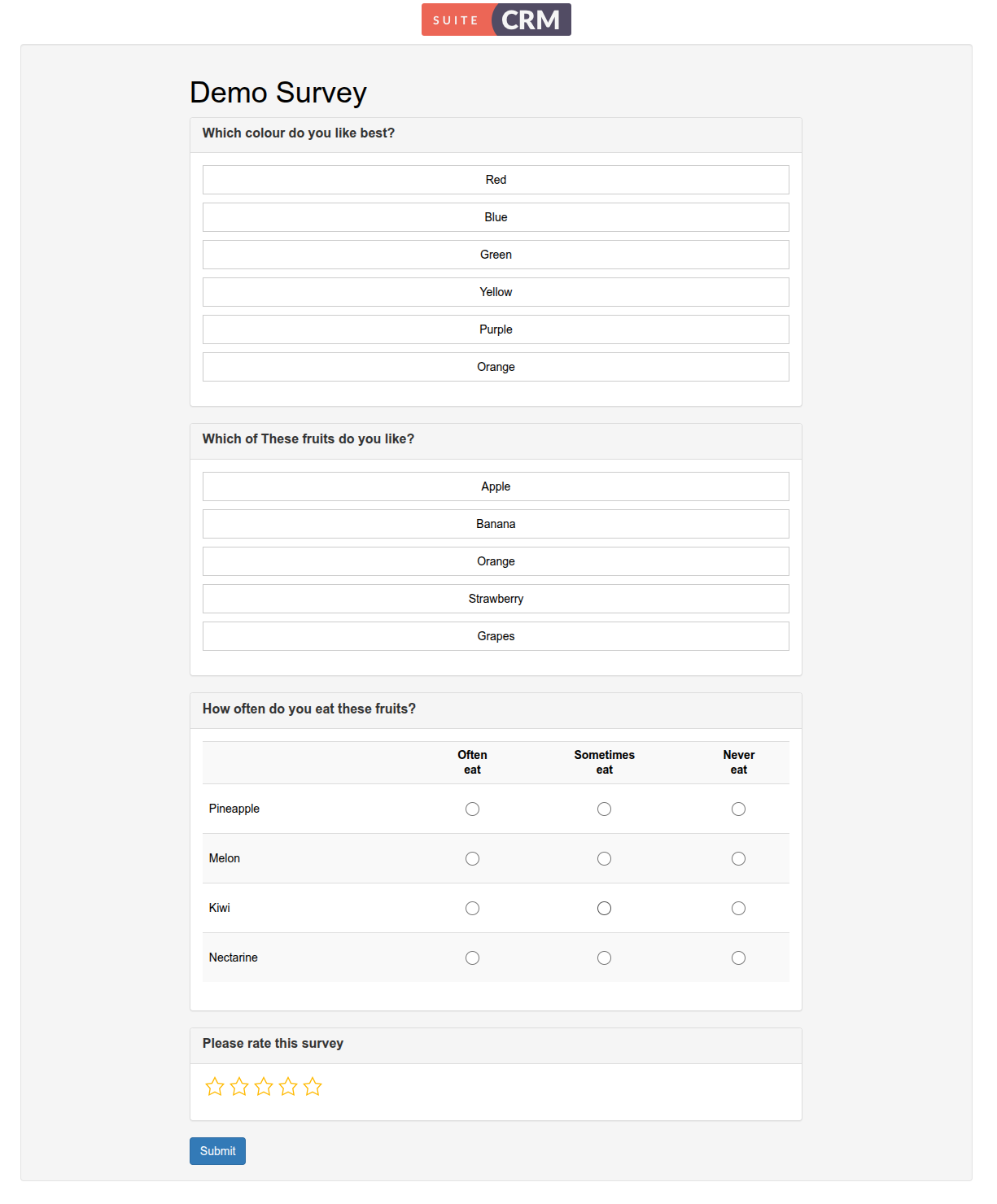Pick Purple as the colour you like best
997x1204 pixels.
point(496,329)
